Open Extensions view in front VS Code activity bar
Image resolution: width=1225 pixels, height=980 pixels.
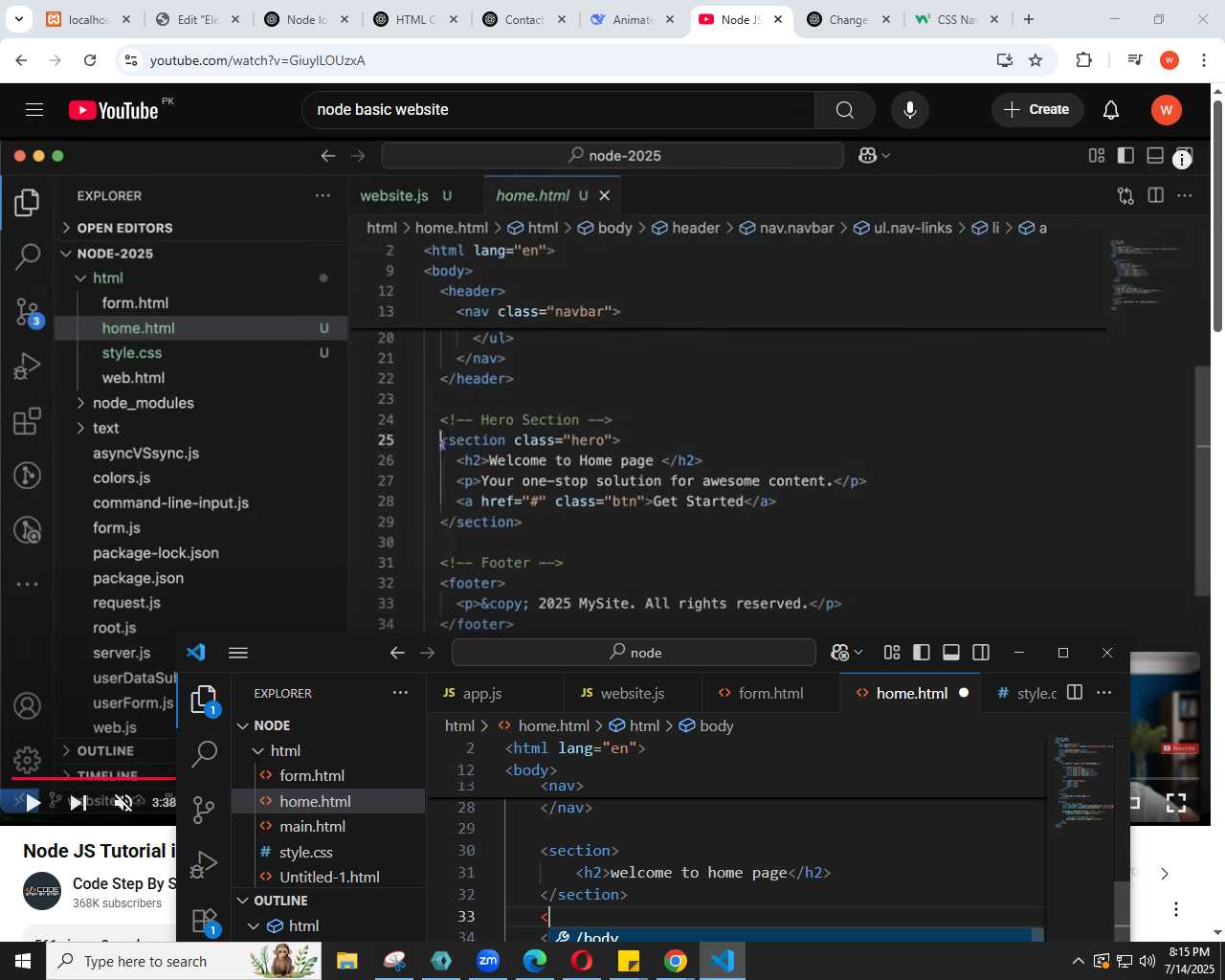click(204, 921)
